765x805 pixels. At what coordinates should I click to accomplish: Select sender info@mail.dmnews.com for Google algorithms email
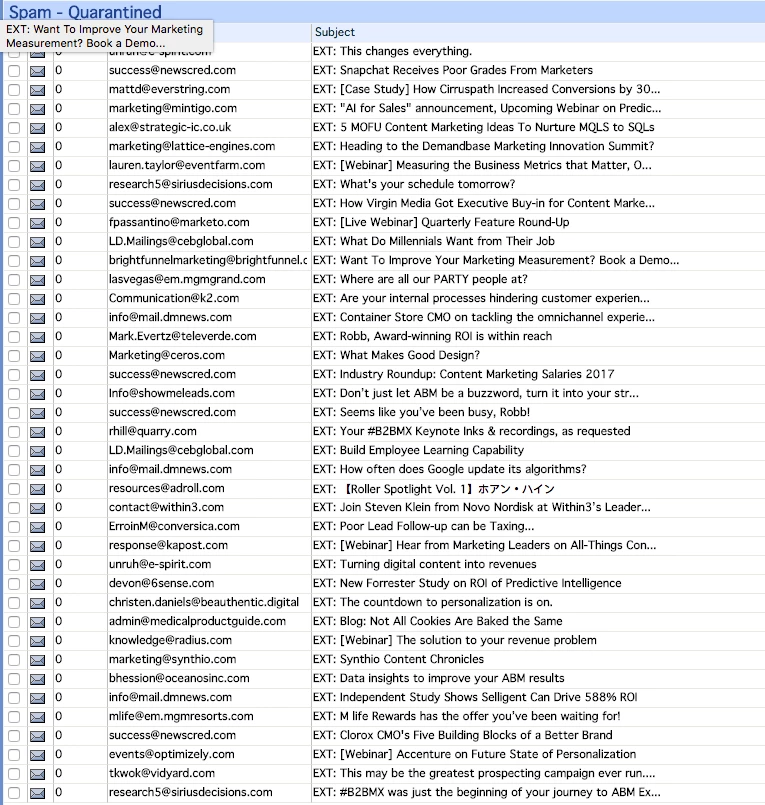170,469
